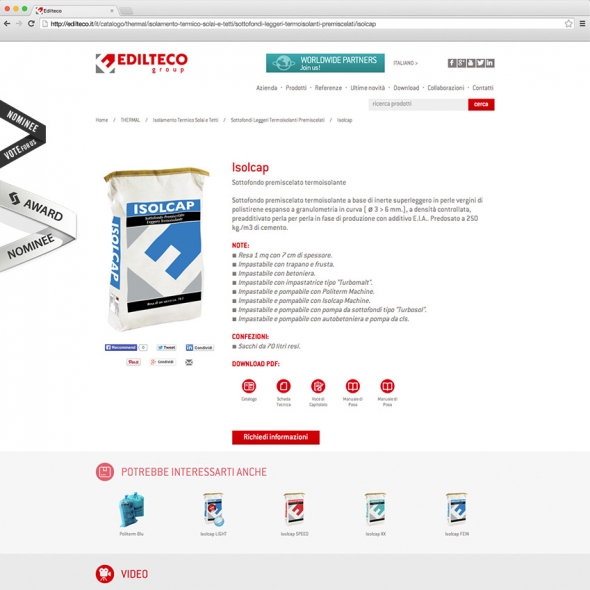Click the Richiedi informazioni button
The width and height of the screenshot is (590, 590).
(275, 437)
